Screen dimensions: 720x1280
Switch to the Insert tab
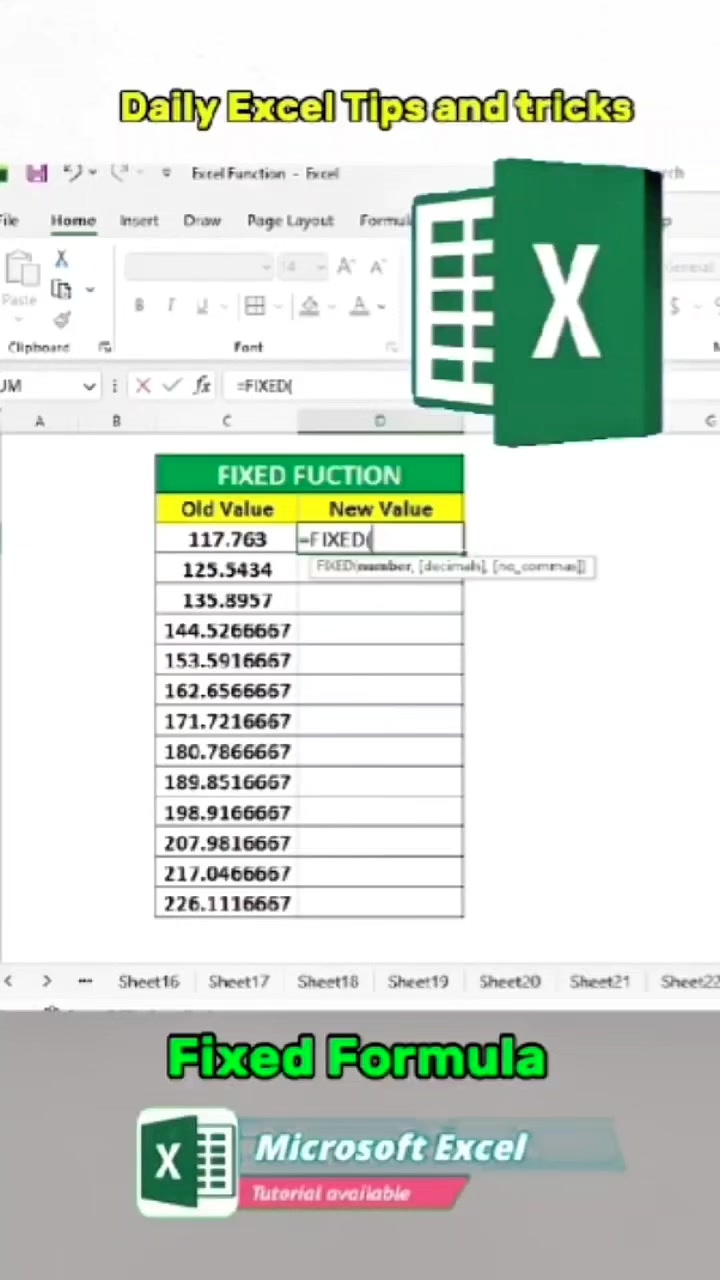139,220
